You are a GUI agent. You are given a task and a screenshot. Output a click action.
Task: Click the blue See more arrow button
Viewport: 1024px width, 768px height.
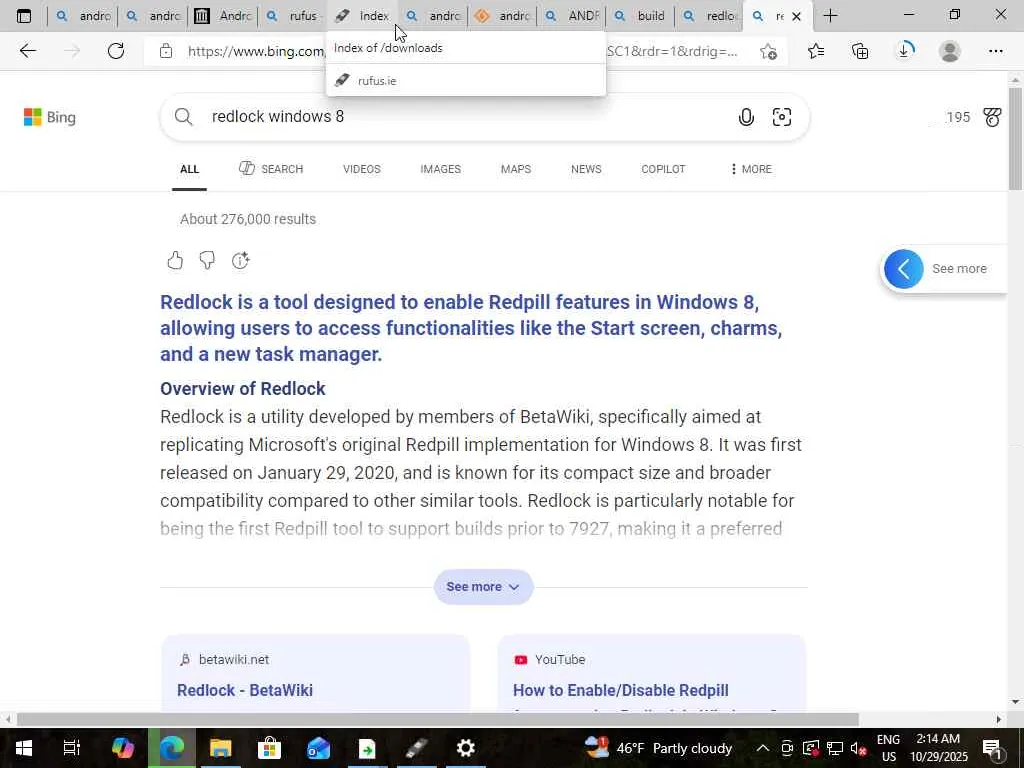904,268
